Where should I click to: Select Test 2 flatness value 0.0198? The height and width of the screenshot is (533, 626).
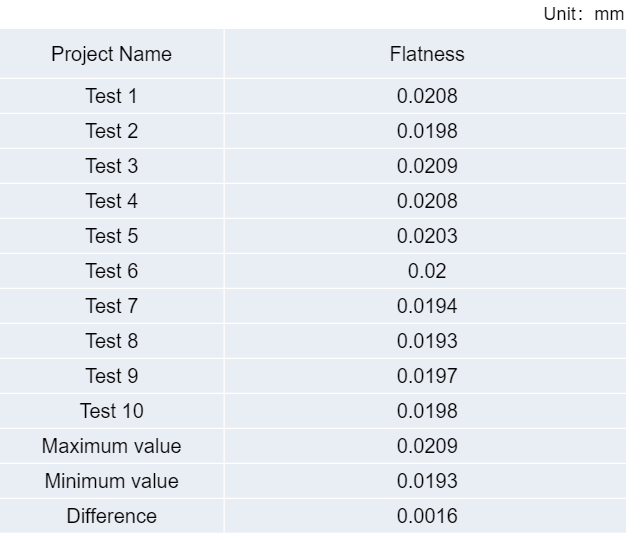tap(427, 131)
